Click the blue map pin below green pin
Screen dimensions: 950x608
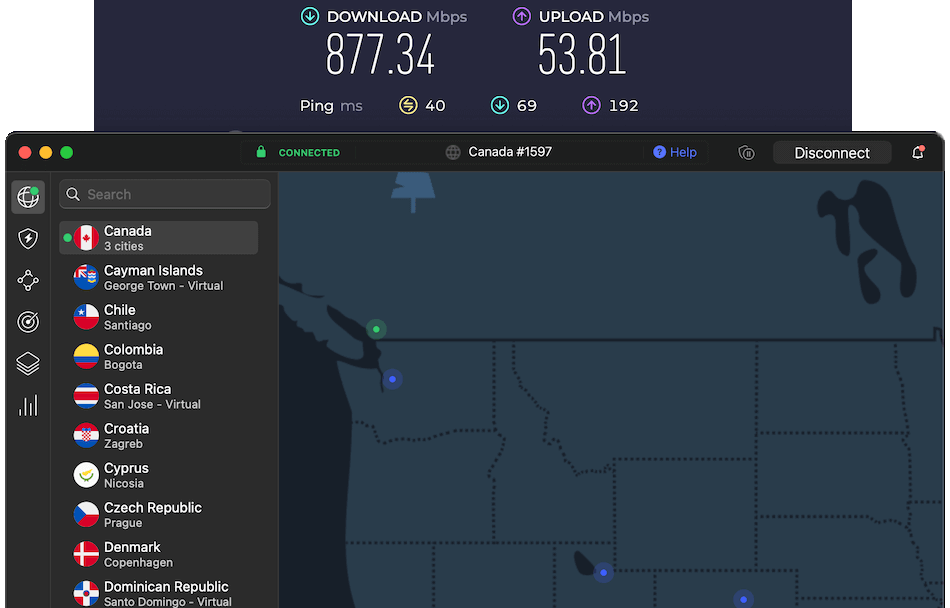(x=393, y=379)
